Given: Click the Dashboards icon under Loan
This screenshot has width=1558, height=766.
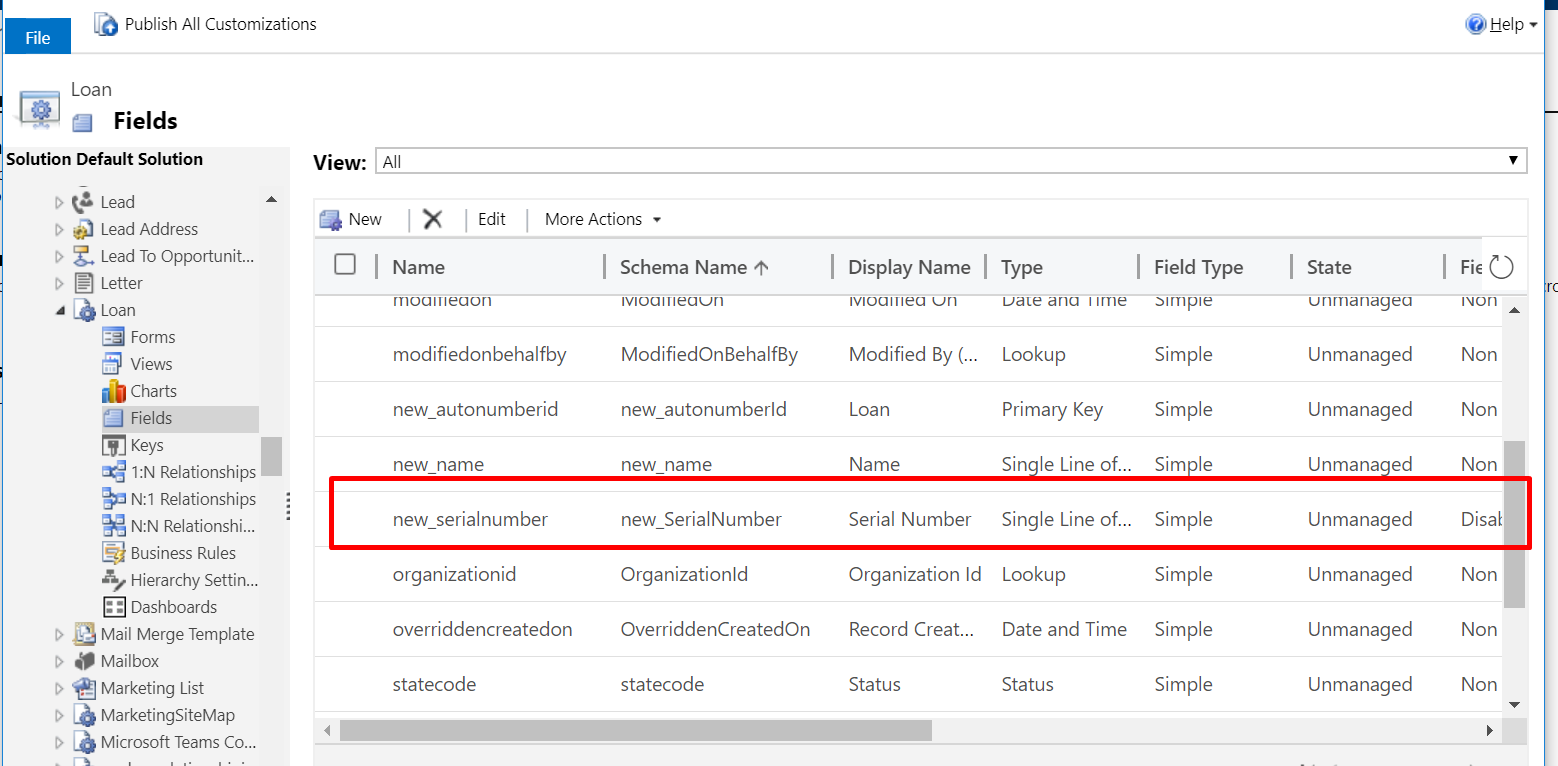Looking at the screenshot, I should [113, 607].
